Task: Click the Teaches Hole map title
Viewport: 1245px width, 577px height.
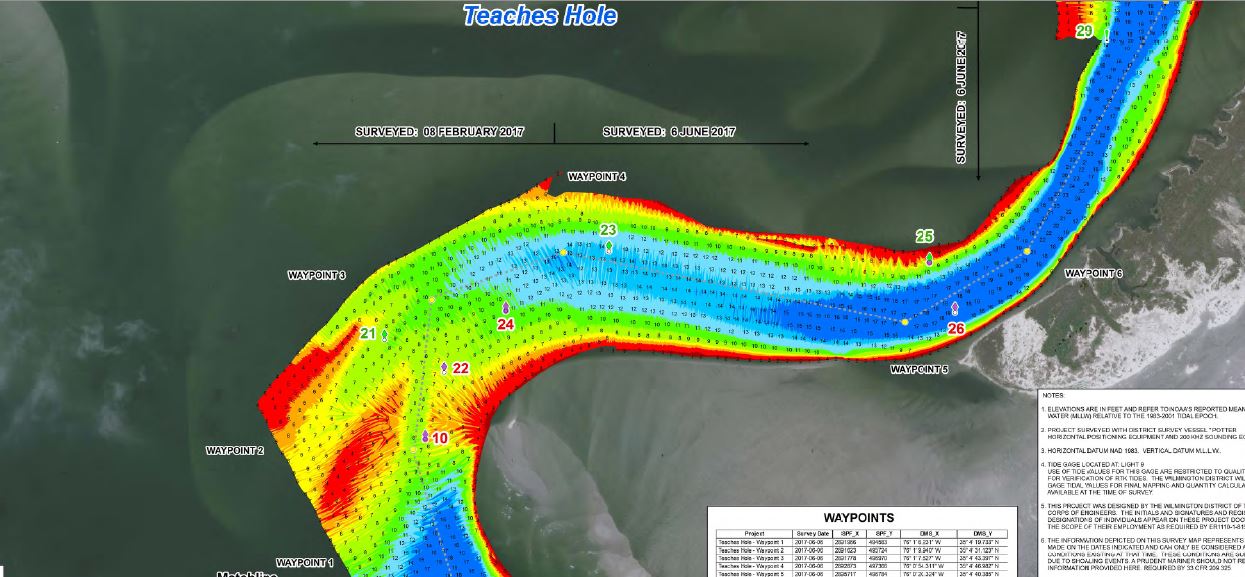Action: [x=540, y=16]
